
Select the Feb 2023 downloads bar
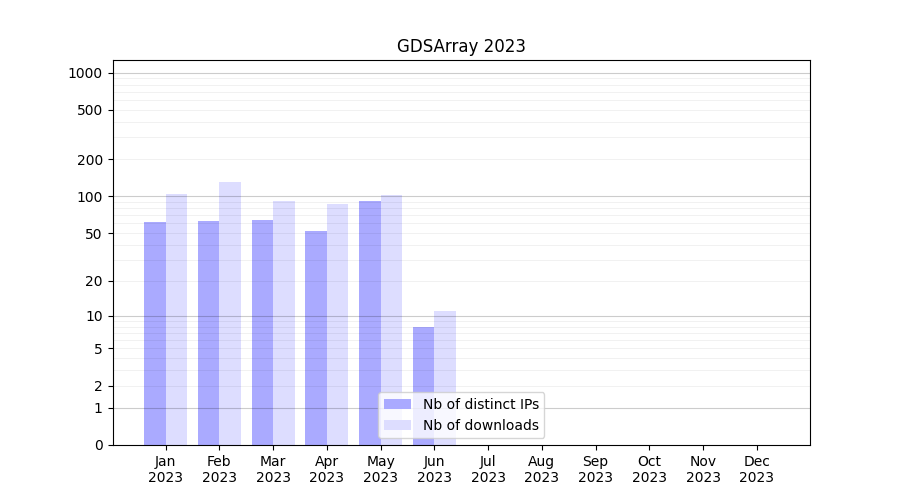pos(230,313)
